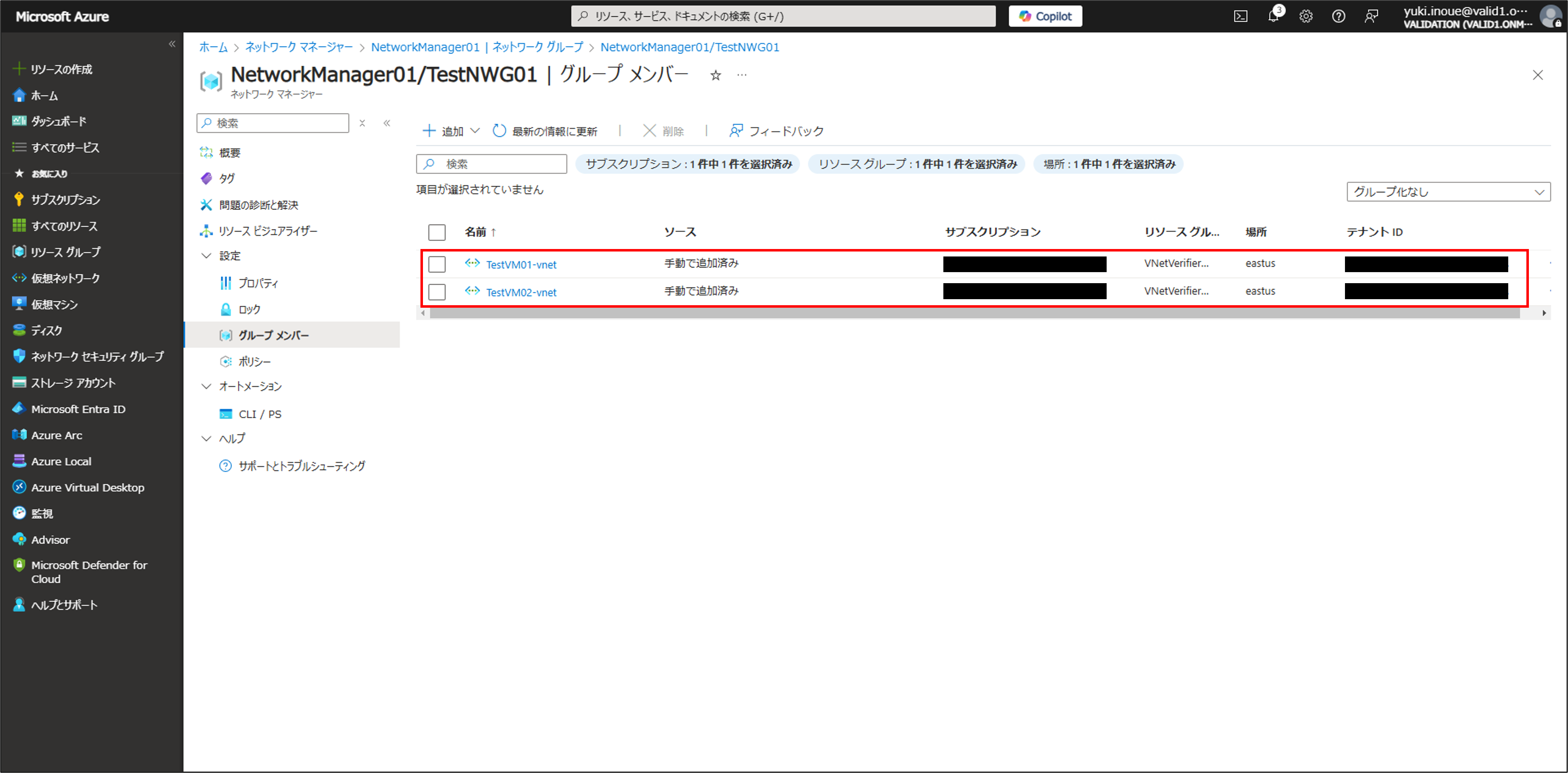Open サブスクリプション filter pill
This screenshot has width=1568, height=773.
[x=688, y=164]
